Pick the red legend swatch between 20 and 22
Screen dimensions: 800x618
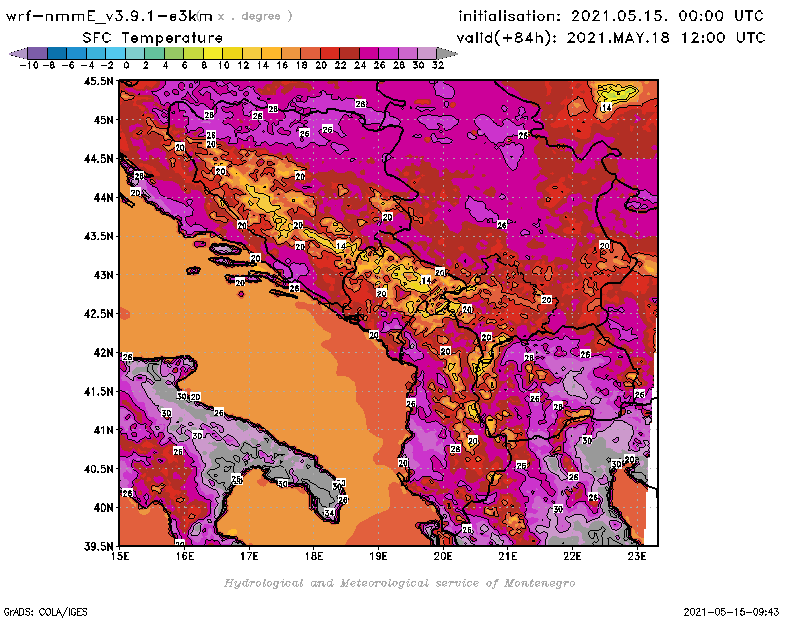tap(330, 53)
